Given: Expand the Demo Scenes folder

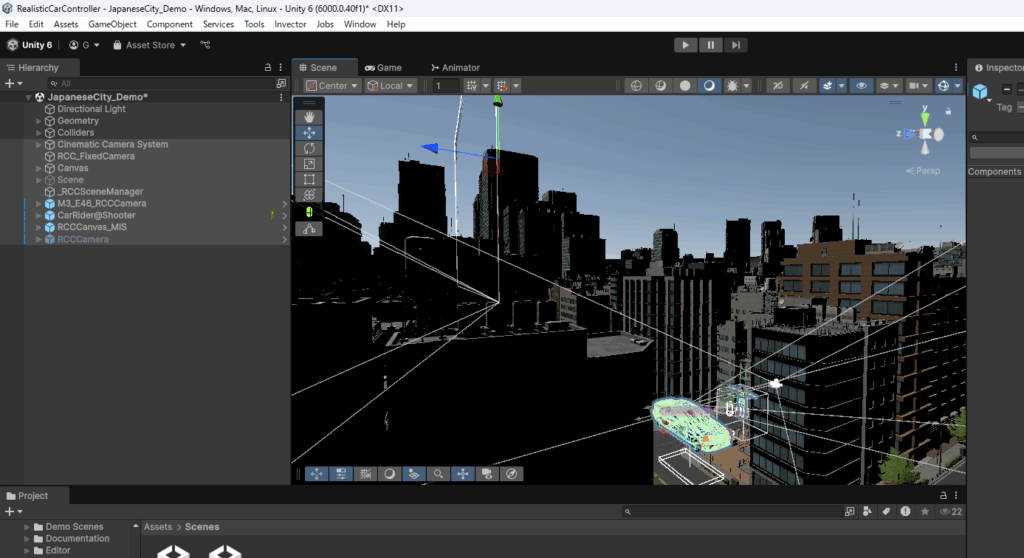Looking at the screenshot, I should pyautogui.click(x=27, y=527).
